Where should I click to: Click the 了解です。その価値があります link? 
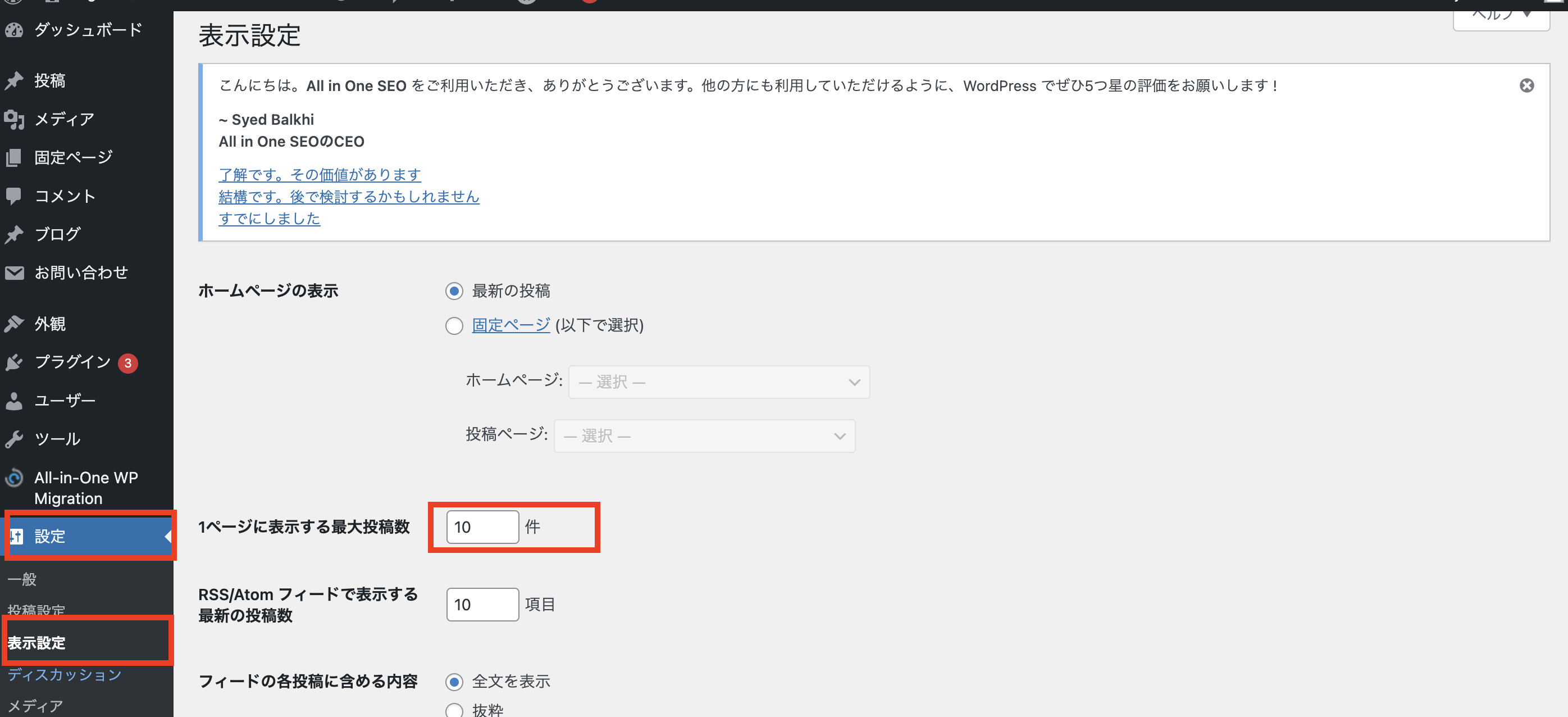point(320,175)
